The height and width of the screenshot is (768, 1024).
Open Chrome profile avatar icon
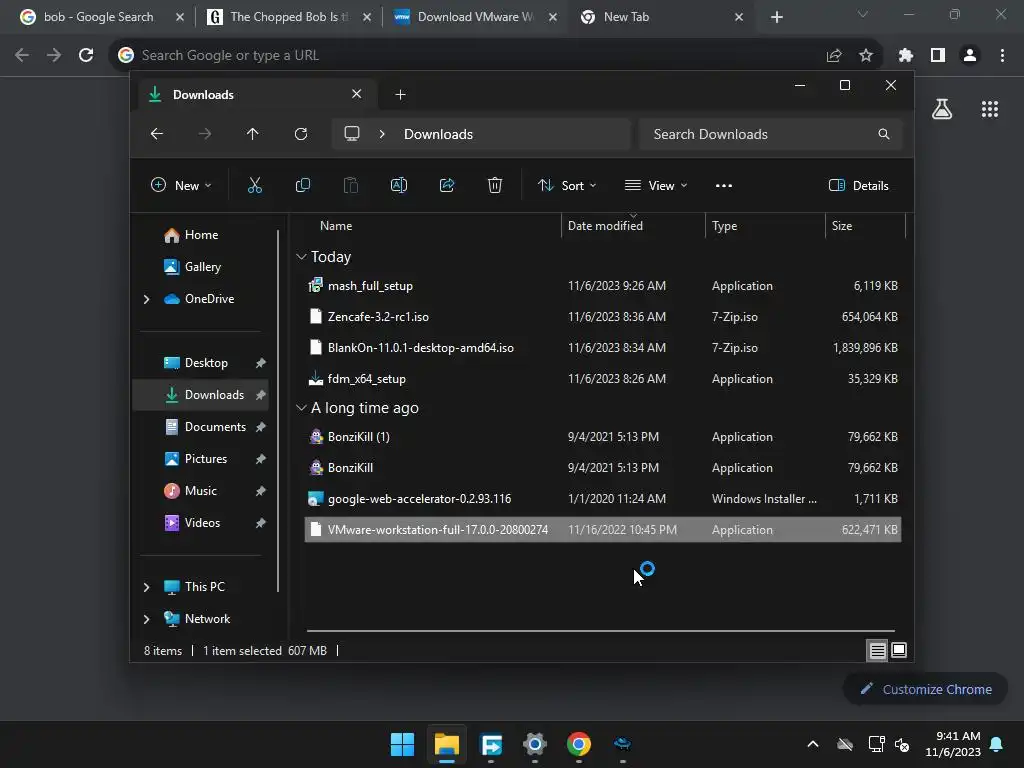tap(970, 56)
